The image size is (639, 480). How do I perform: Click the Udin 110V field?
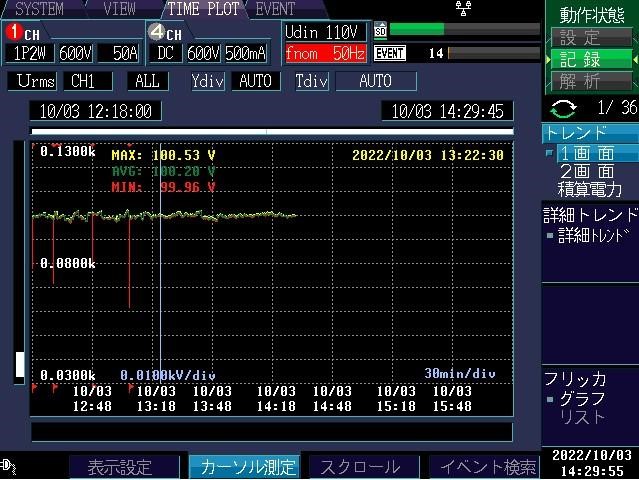tap(324, 32)
